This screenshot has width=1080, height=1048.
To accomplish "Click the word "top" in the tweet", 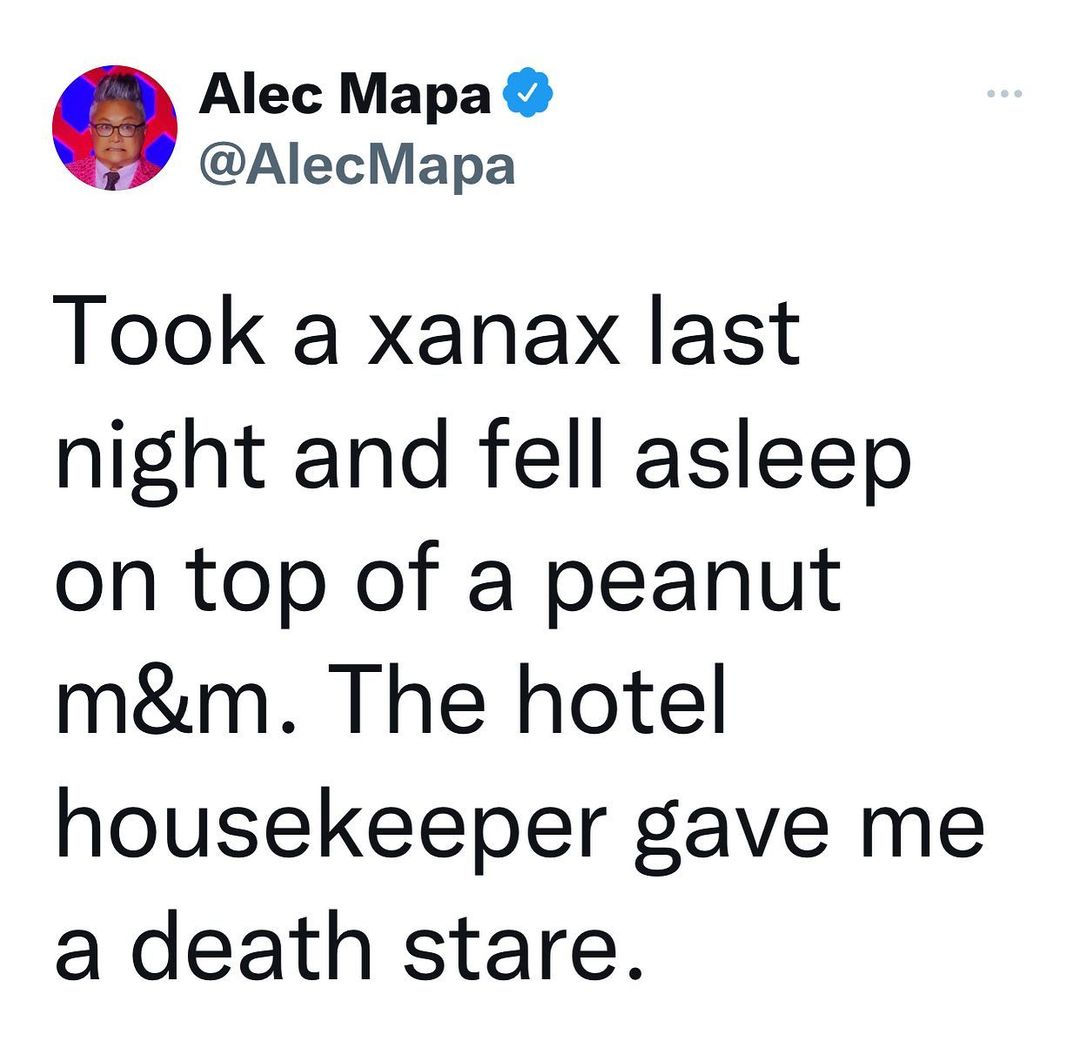I will click(x=233, y=585).
